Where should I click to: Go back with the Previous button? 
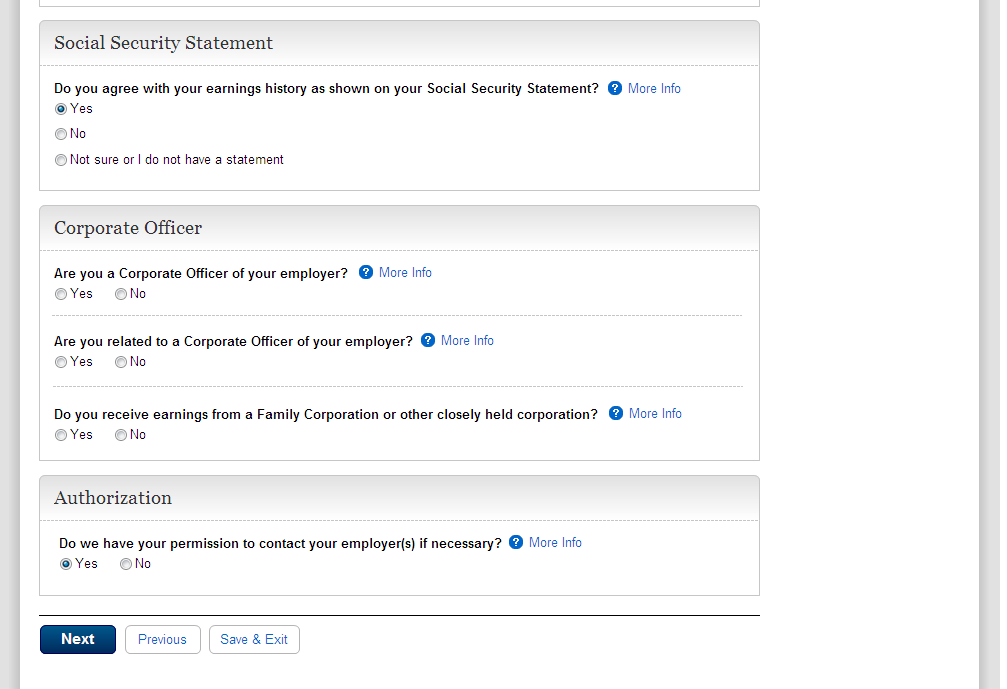[162, 639]
